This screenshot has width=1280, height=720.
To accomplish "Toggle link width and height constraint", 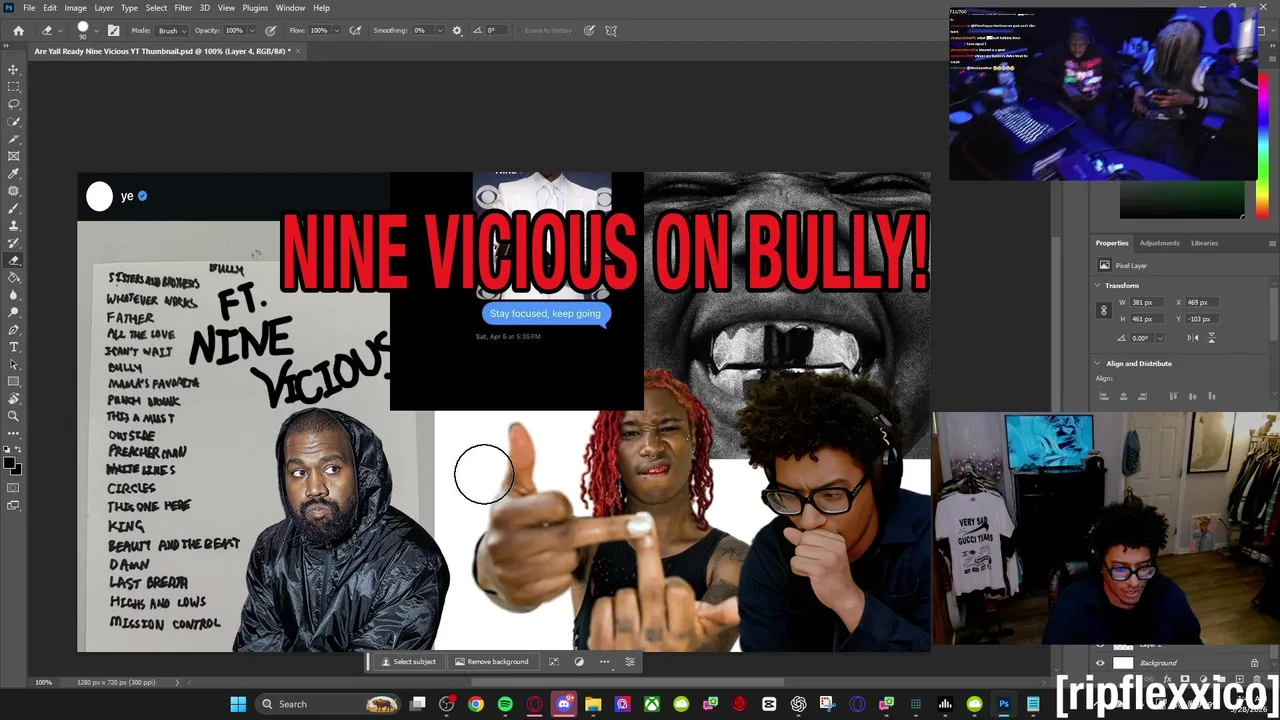I will click(1104, 310).
